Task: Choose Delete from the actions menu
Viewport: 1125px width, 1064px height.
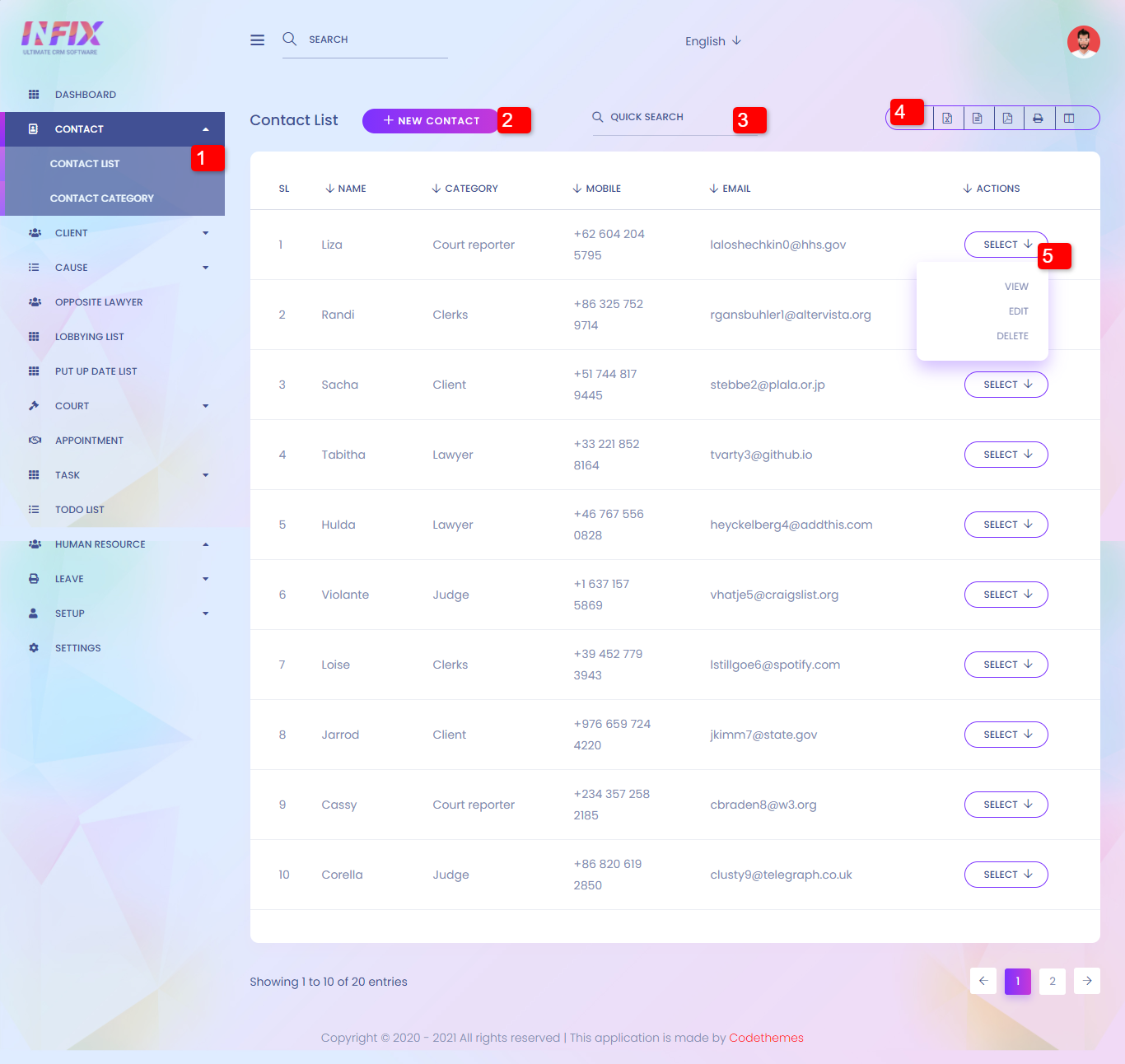Action: coord(1012,336)
